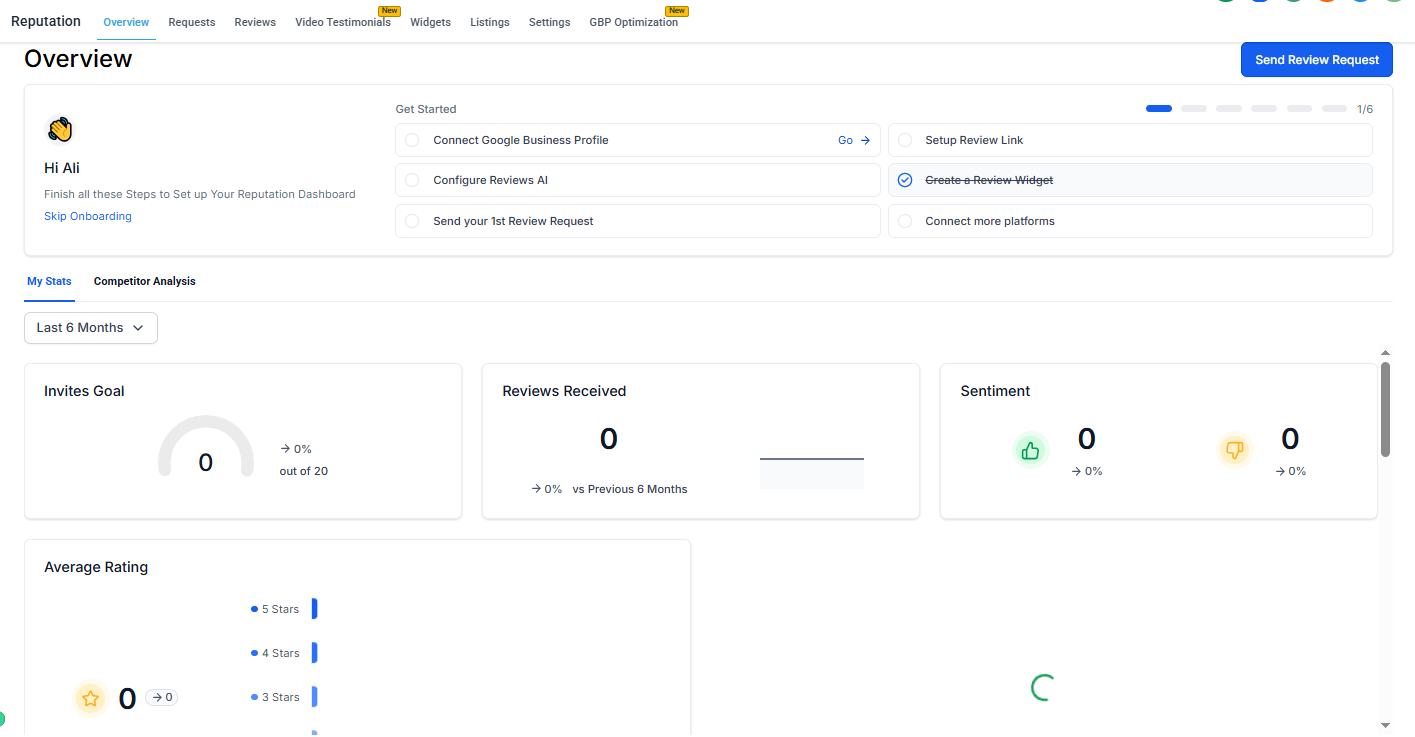The height and width of the screenshot is (737, 1415).
Task: Open the Send your 1st Review Request step
Action: tap(513, 221)
